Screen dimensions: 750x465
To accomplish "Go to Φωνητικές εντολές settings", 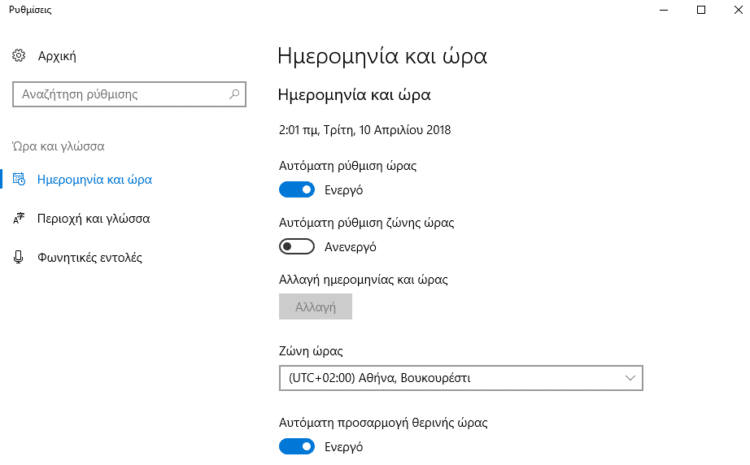I will pyautogui.click(x=90, y=257).
